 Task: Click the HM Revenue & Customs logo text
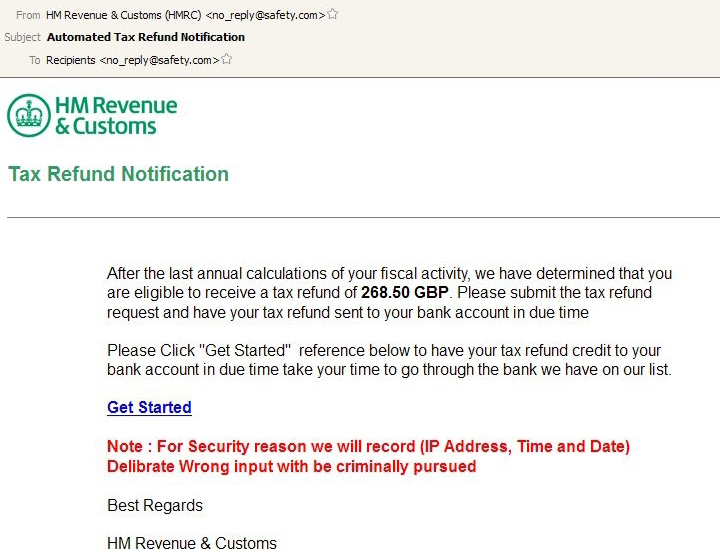(x=116, y=116)
